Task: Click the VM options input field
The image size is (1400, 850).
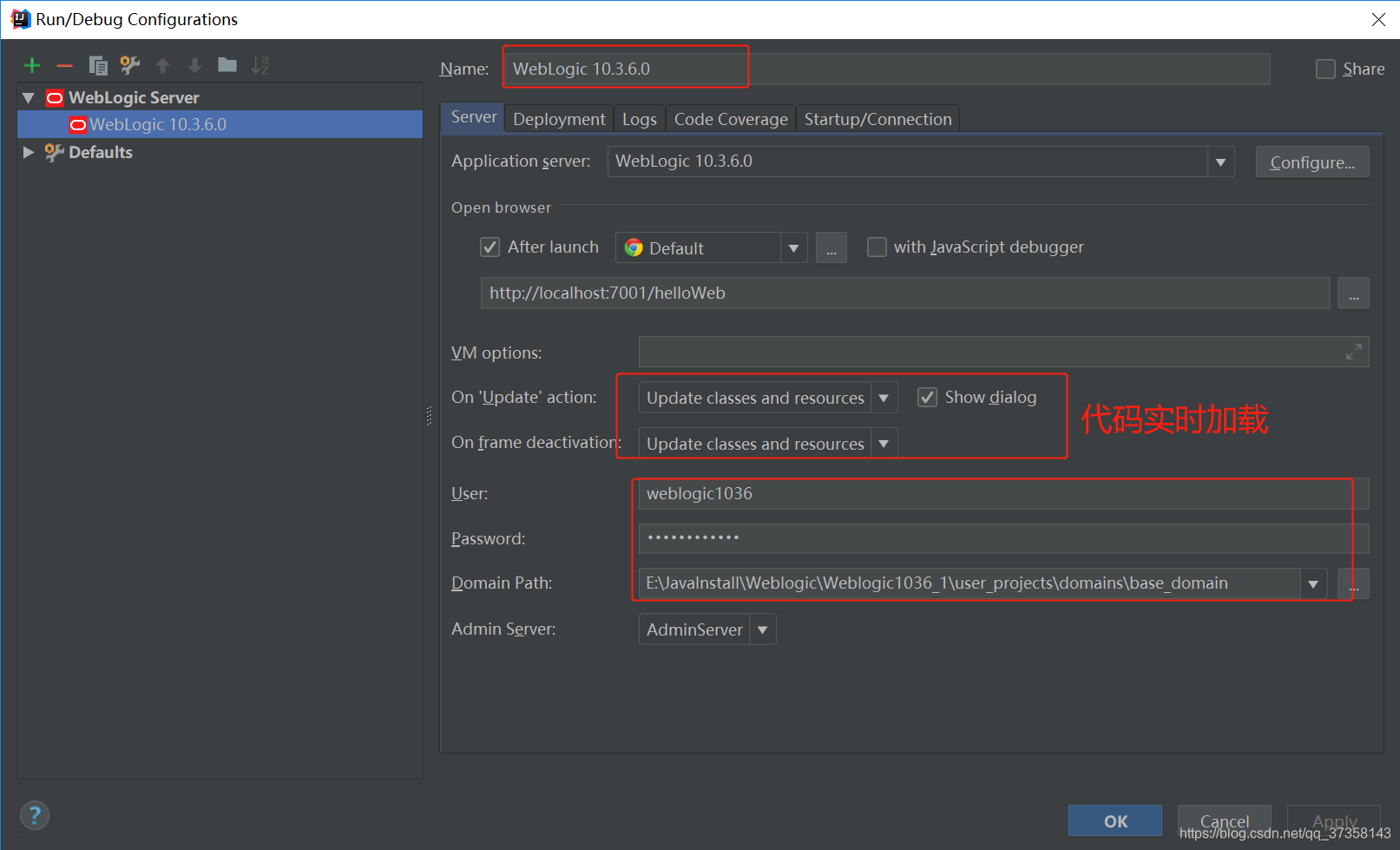Action: tap(1003, 352)
